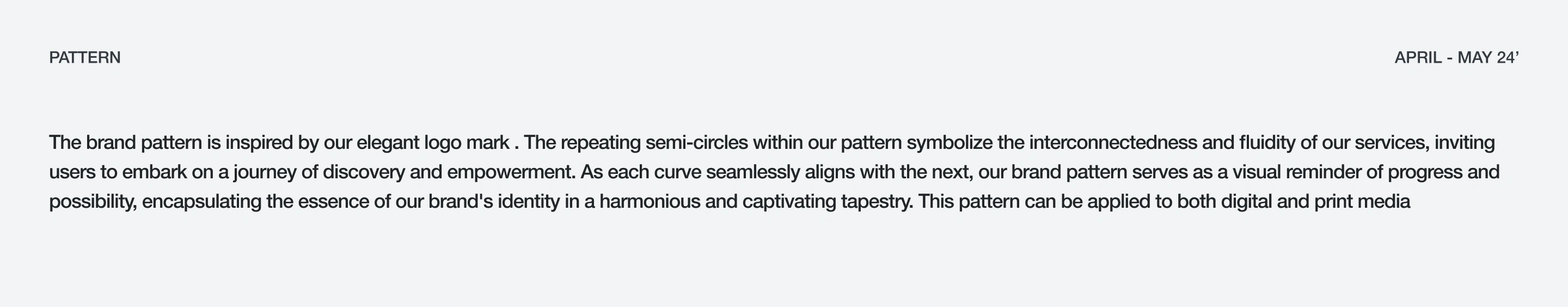
Task: Click the word "empowerment"
Action: (x=511, y=172)
